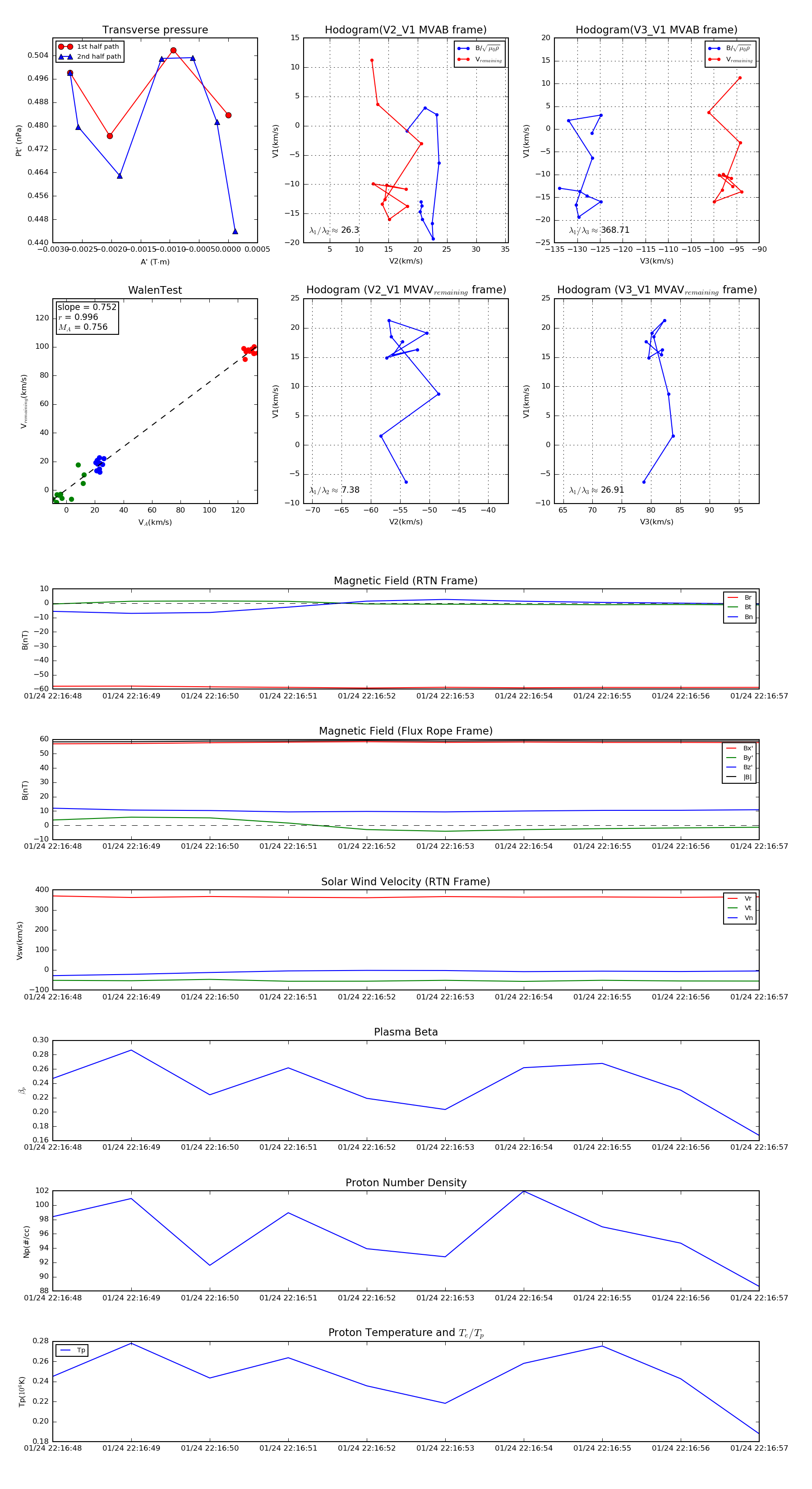
Task: Select the 'Vn' legend entry
Action: (x=740, y=918)
